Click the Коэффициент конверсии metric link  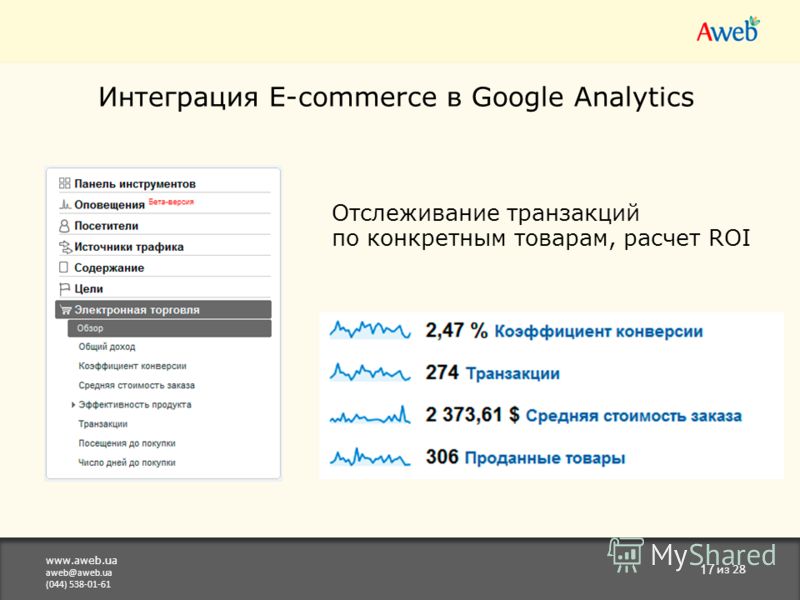point(598,332)
